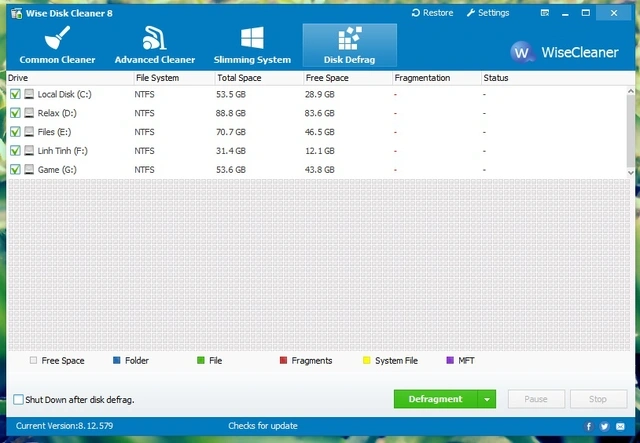The width and height of the screenshot is (640, 443).
Task: Click the blue Folder legend swatch
Action: (x=117, y=360)
